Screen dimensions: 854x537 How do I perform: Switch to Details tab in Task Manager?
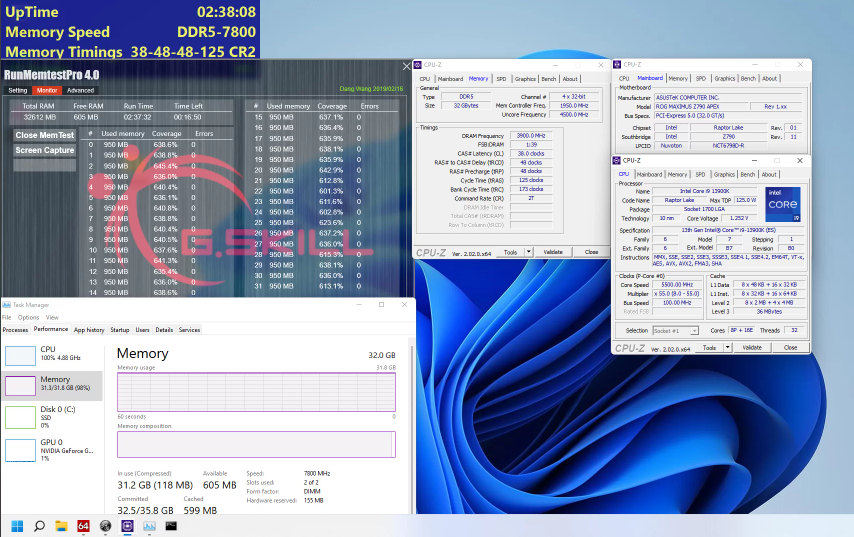tap(164, 330)
